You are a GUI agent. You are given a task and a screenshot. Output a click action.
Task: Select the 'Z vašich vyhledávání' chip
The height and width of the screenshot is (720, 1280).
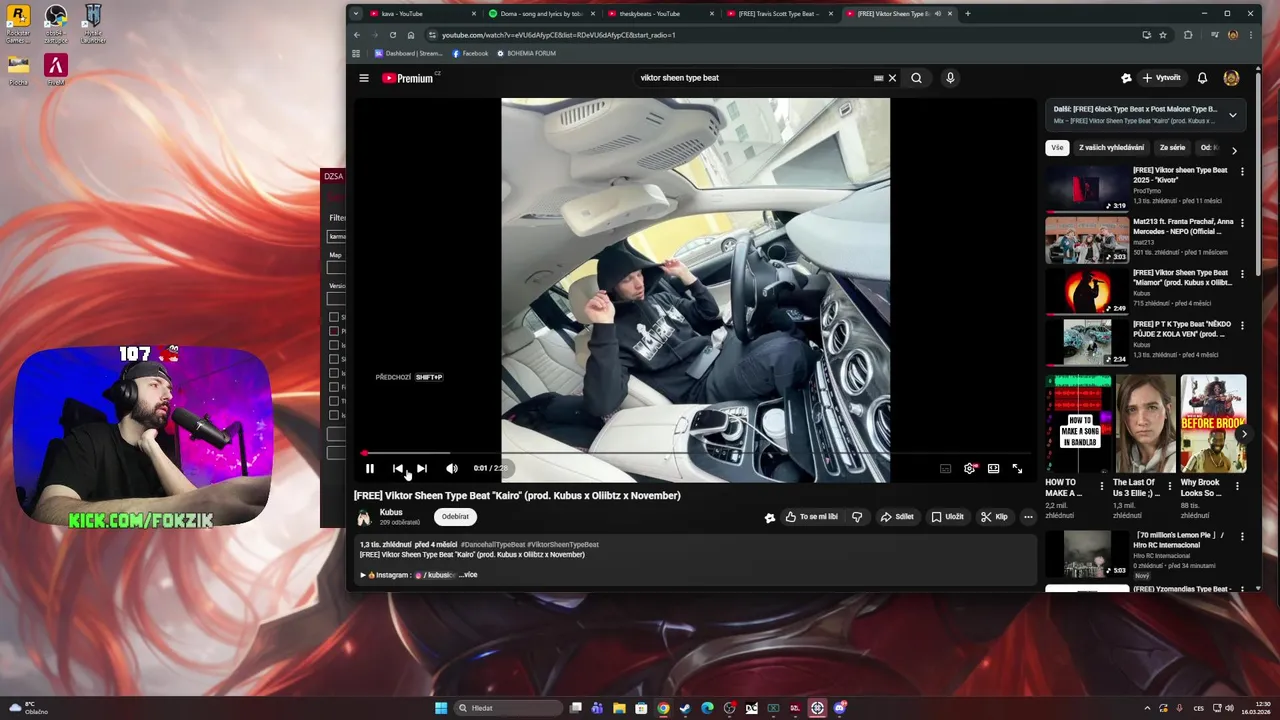[x=1111, y=148]
